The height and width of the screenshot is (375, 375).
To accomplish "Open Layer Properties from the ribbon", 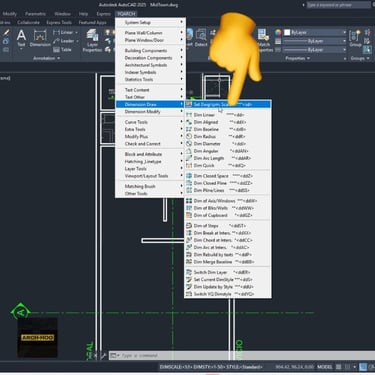I will [92, 40].
